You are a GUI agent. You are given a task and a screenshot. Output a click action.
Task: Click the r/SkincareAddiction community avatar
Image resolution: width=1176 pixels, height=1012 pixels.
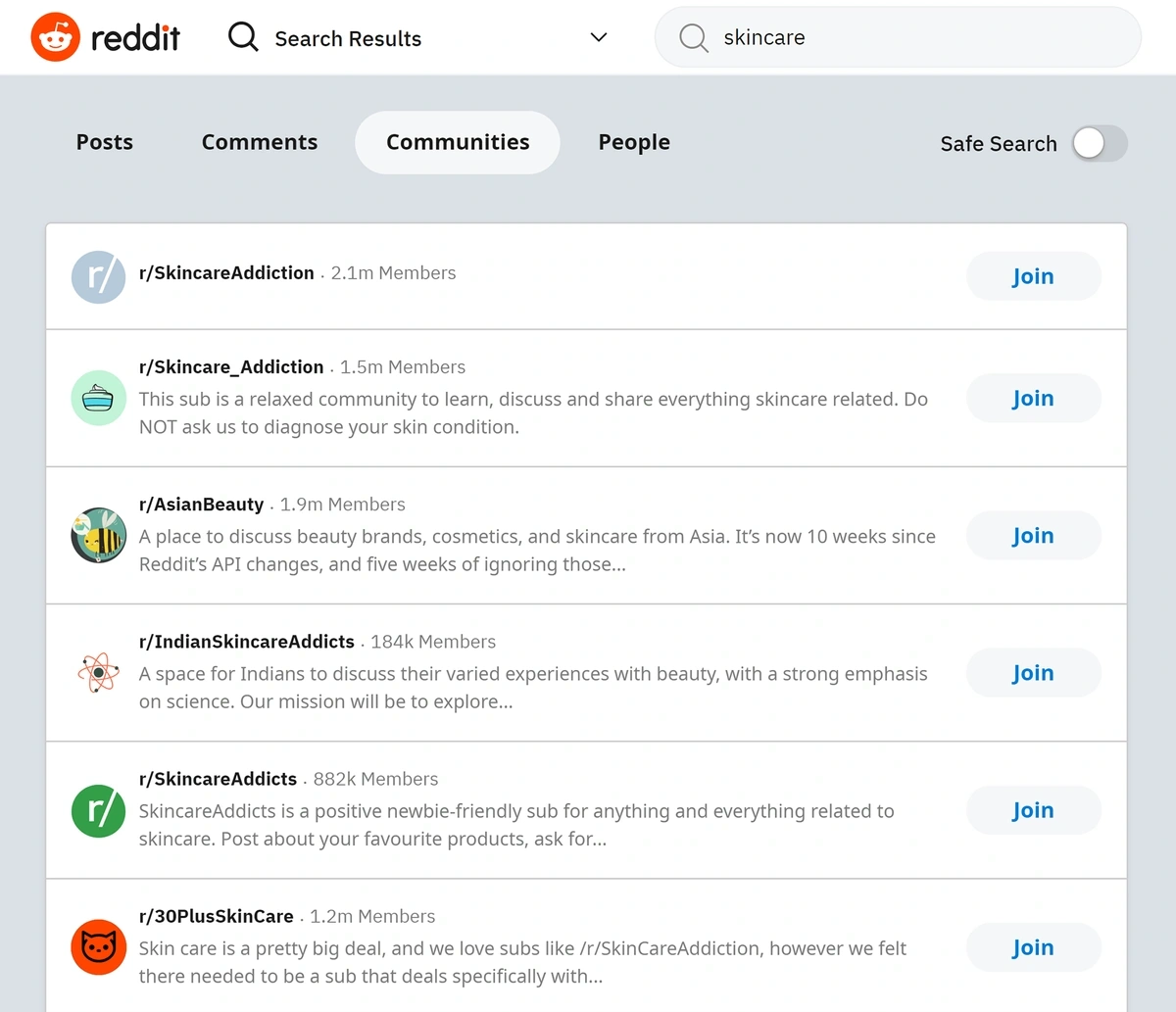tap(99, 276)
